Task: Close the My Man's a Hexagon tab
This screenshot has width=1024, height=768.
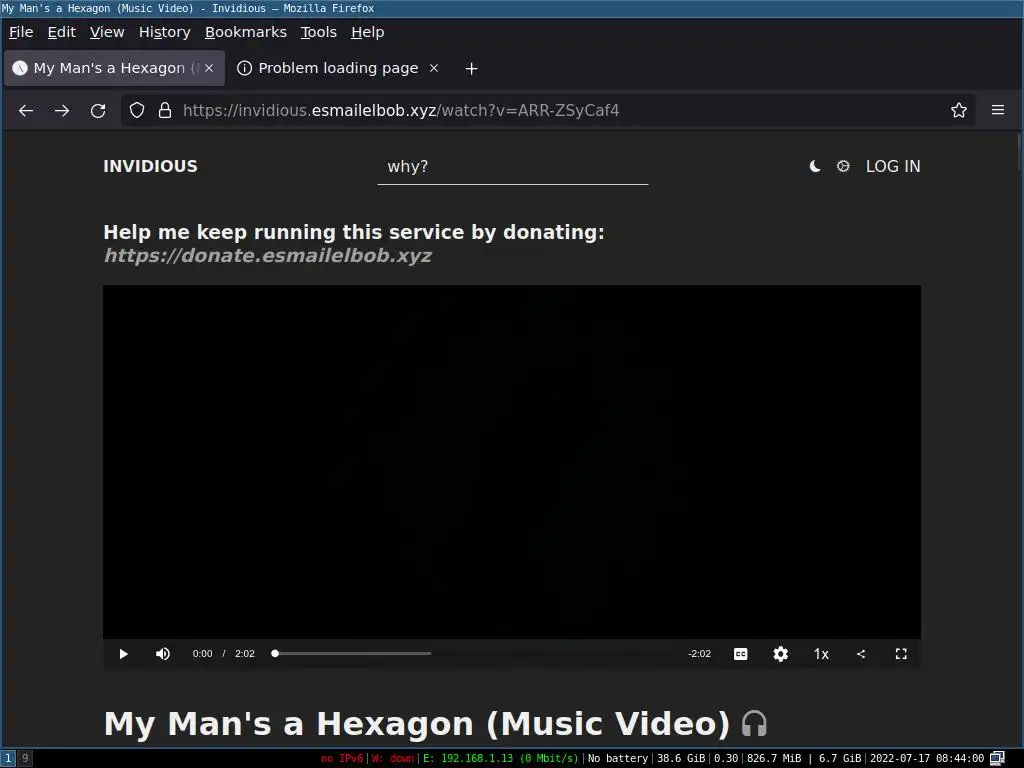Action: click(209, 68)
